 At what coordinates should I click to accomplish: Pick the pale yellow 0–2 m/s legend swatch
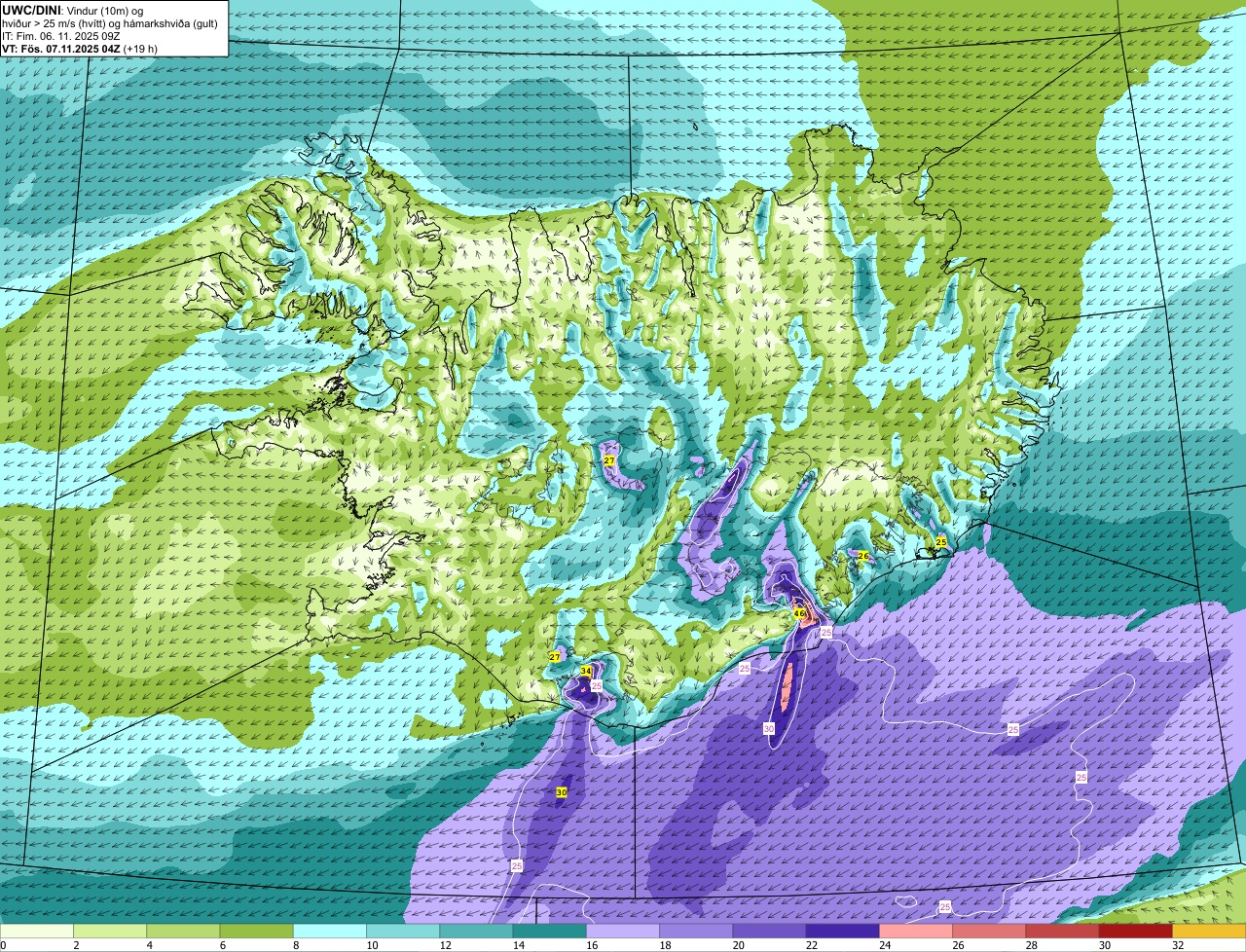37,932
